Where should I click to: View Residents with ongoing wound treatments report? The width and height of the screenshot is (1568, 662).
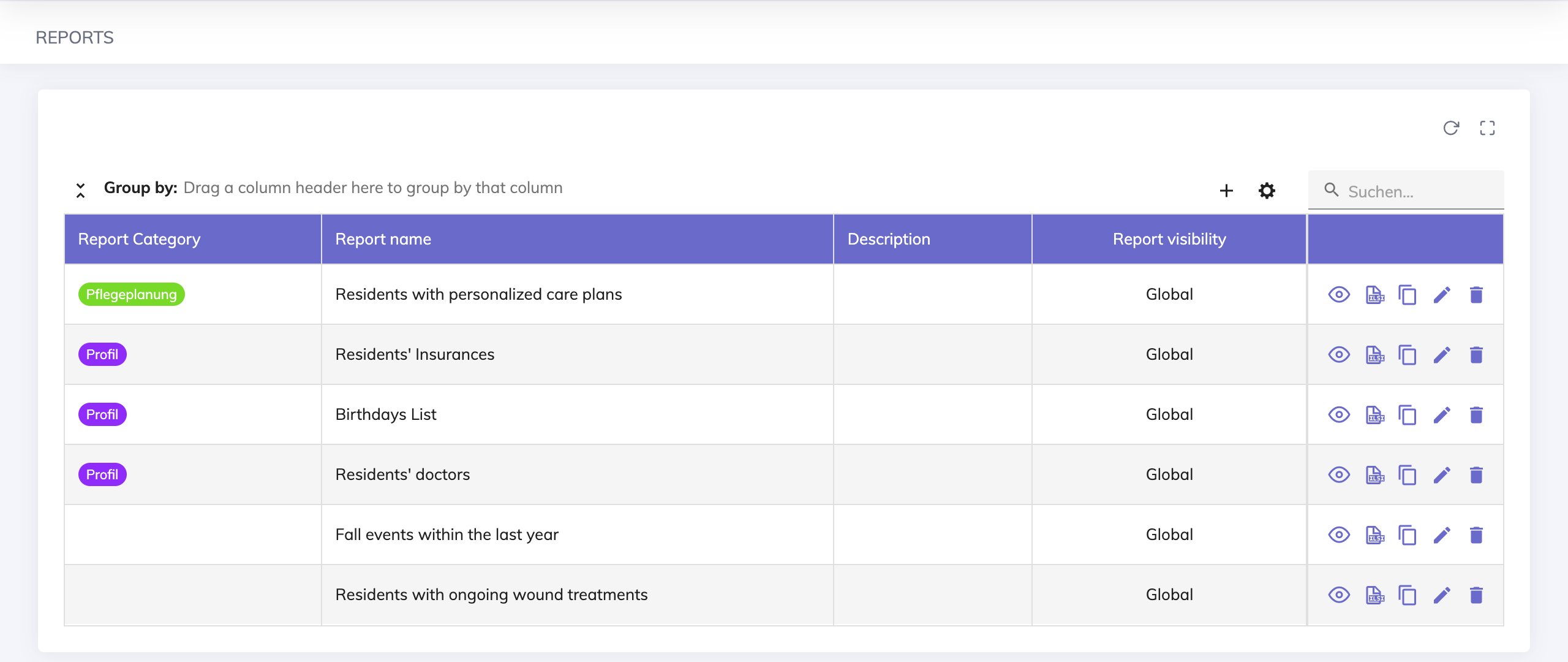(x=1339, y=595)
